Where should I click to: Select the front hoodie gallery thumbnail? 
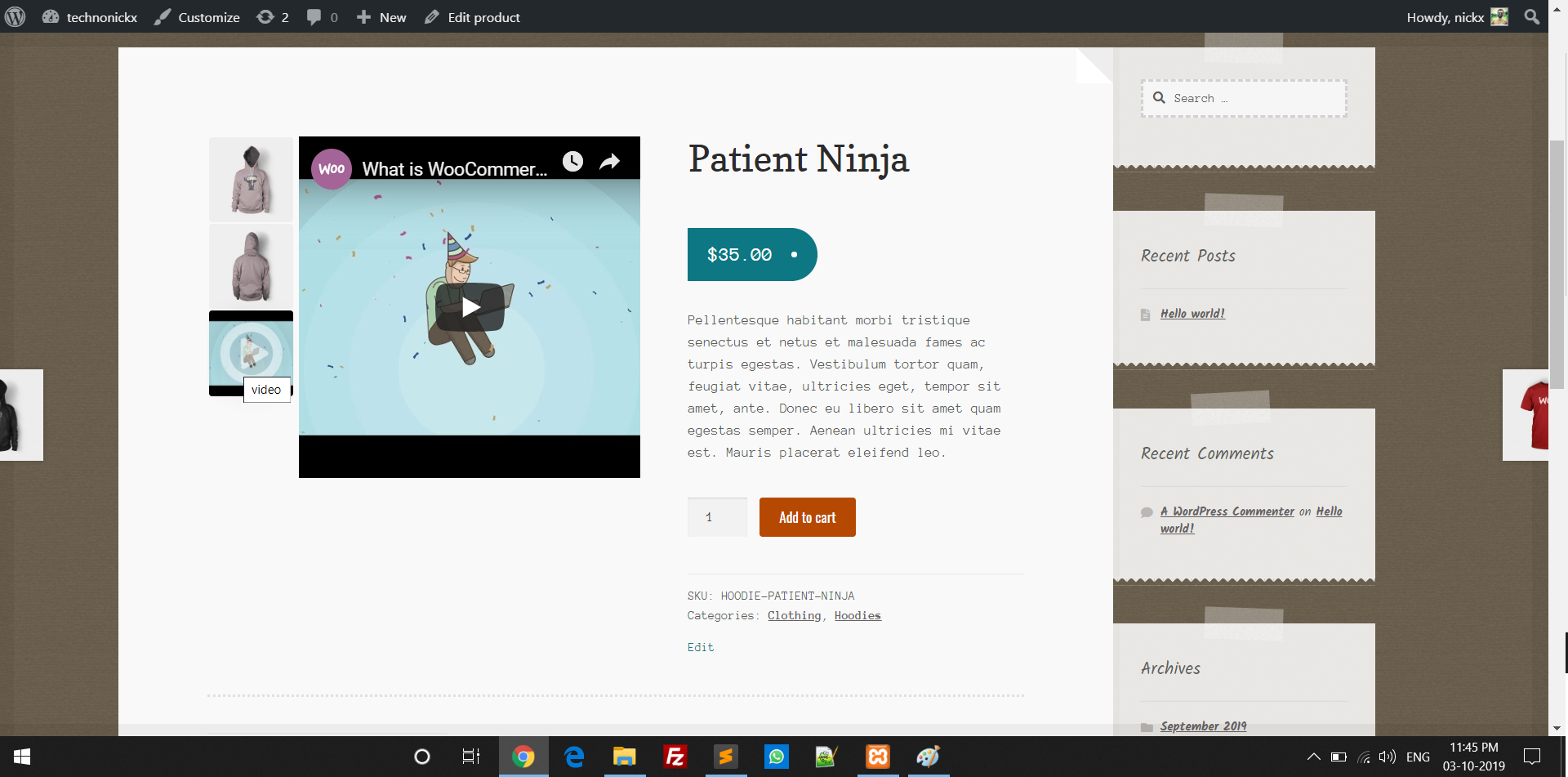(x=251, y=180)
